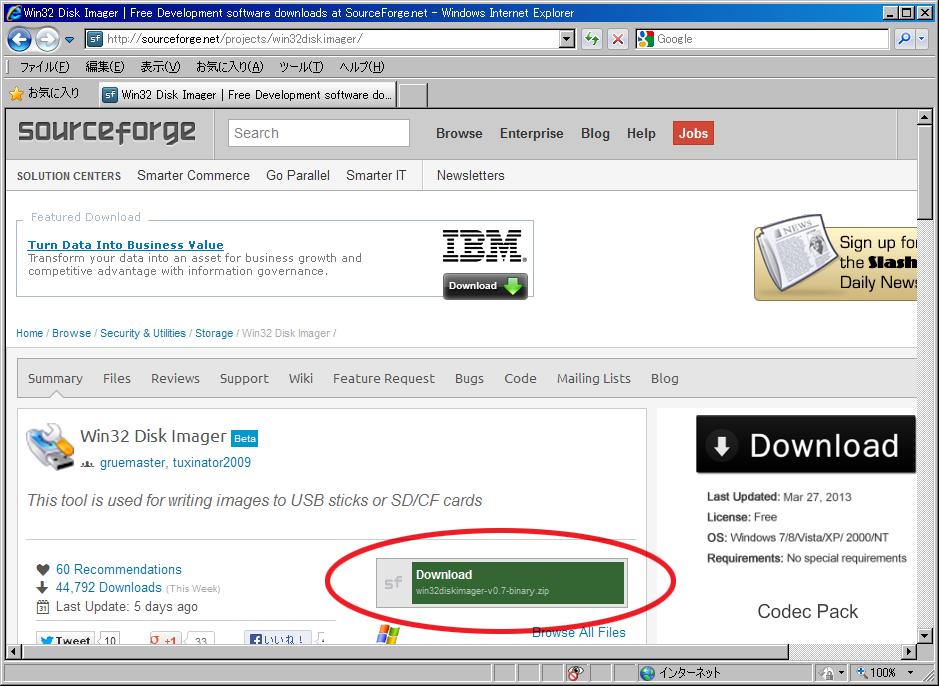Open the Blog header link
Screen dimensions: 939x686
(x=595, y=133)
